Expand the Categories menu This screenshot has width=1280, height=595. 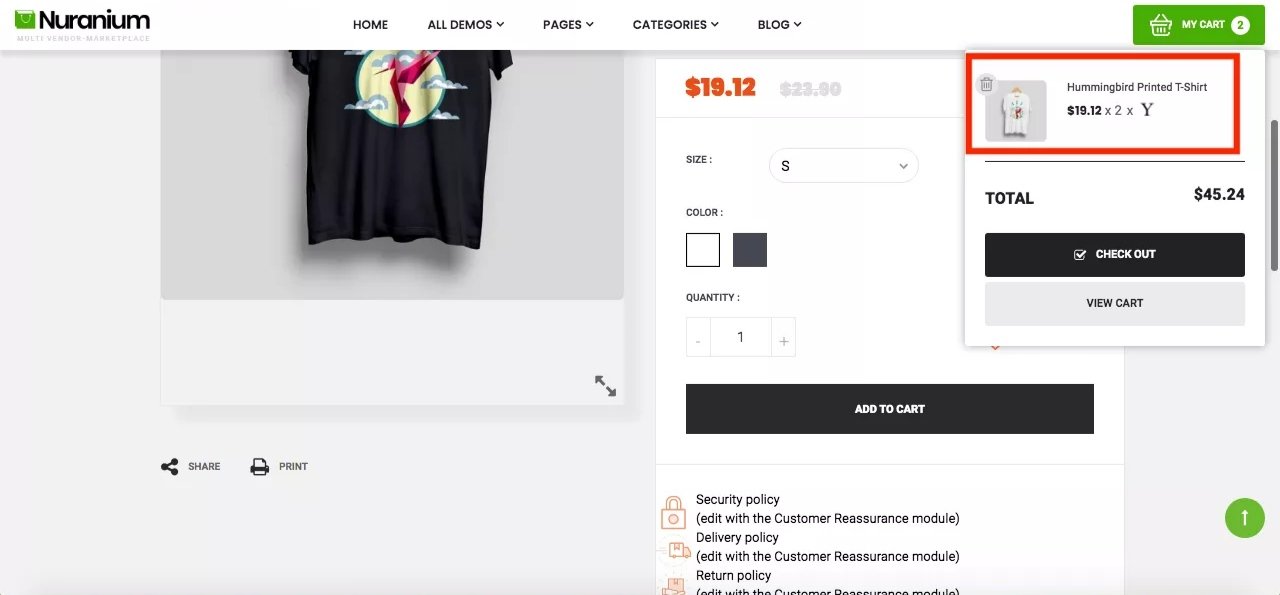click(x=675, y=25)
